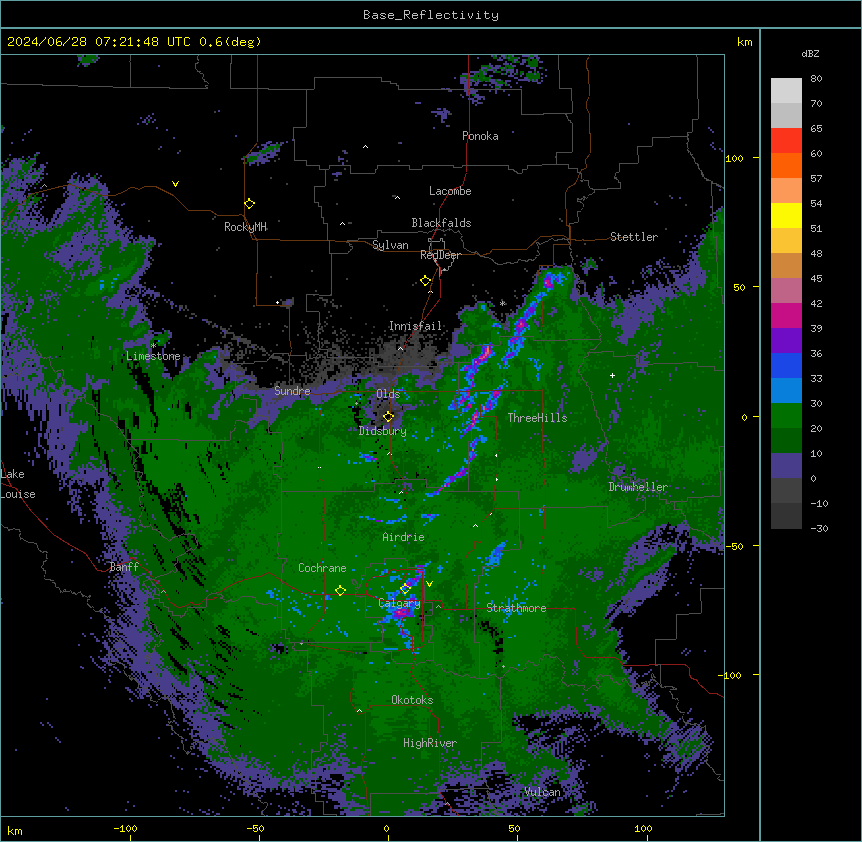
Task: Click the dBZ legend heading
Action: pyautogui.click(x=810, y=54)
